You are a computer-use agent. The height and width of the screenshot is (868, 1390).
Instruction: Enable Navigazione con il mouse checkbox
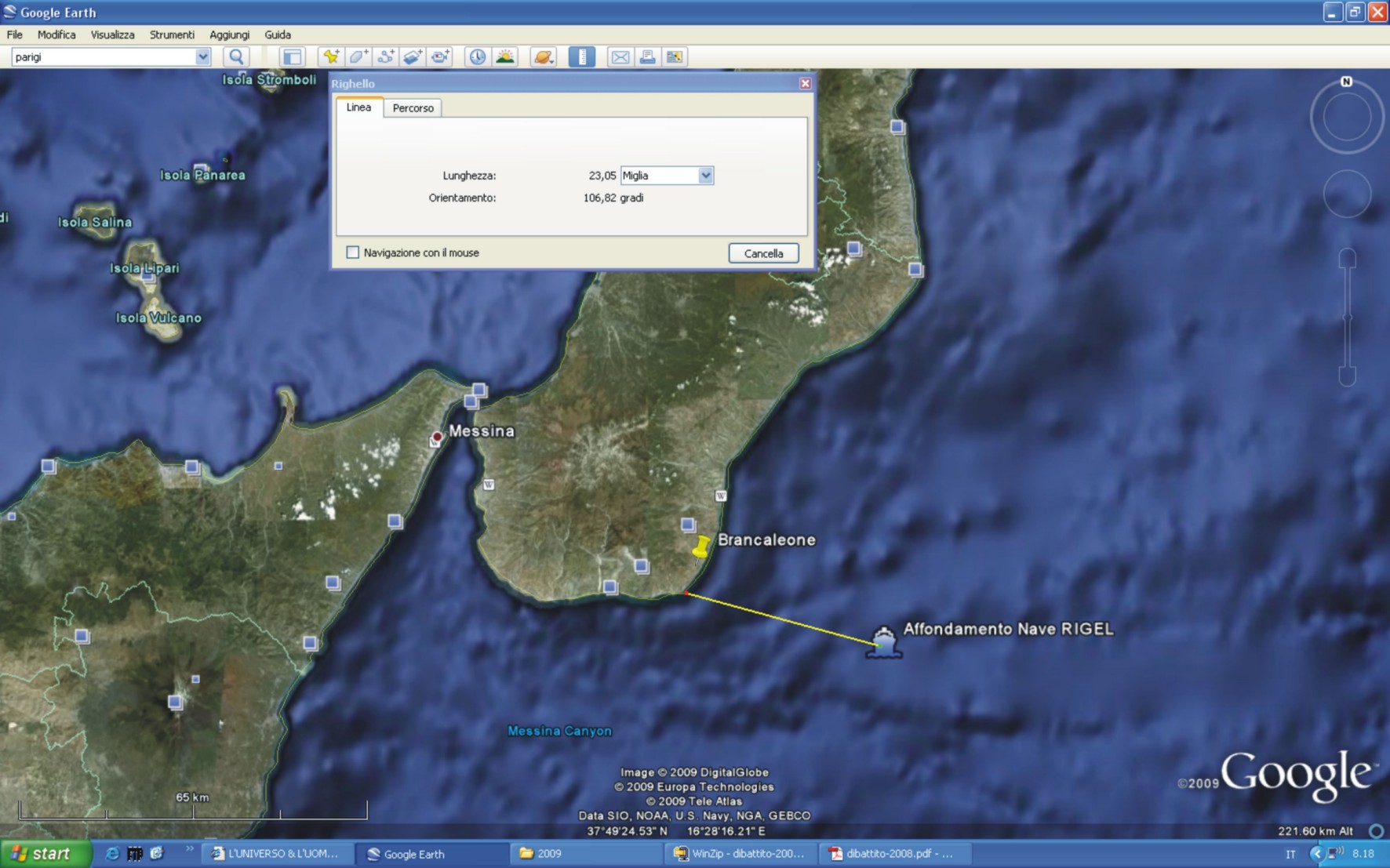click(x=353, y=252)
